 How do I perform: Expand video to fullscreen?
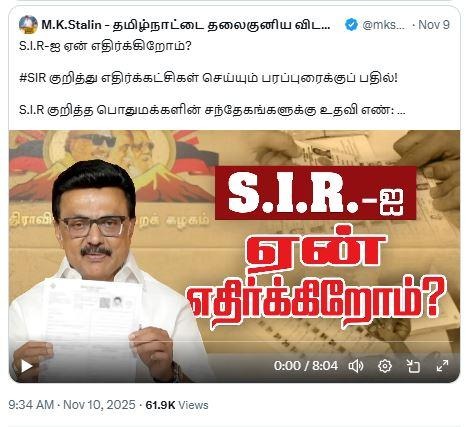point(442,366)
